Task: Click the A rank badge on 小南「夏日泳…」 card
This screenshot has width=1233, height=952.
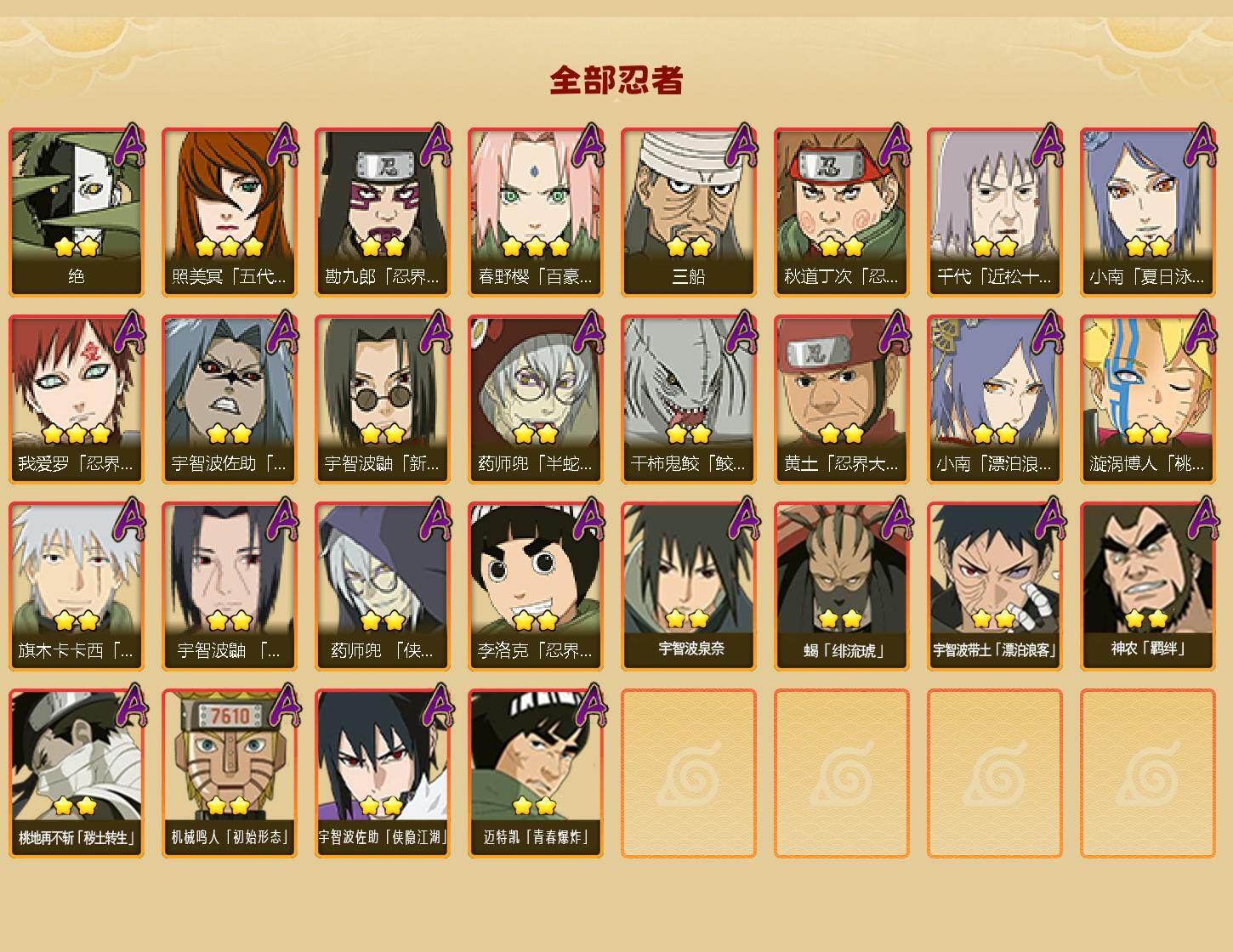Action: tap(1201, 145)
